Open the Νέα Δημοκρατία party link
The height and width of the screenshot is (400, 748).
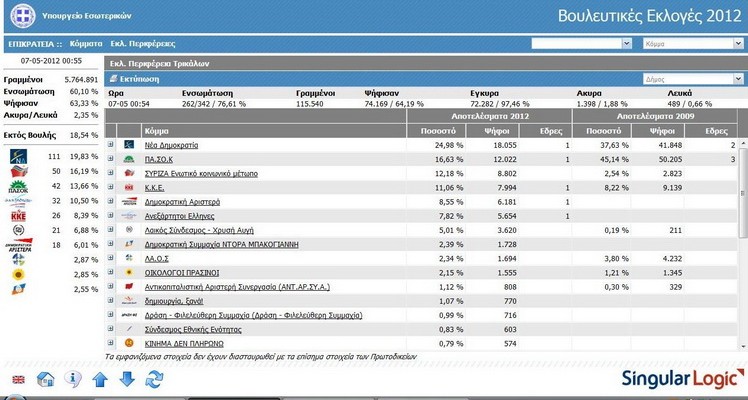point(171,145)
